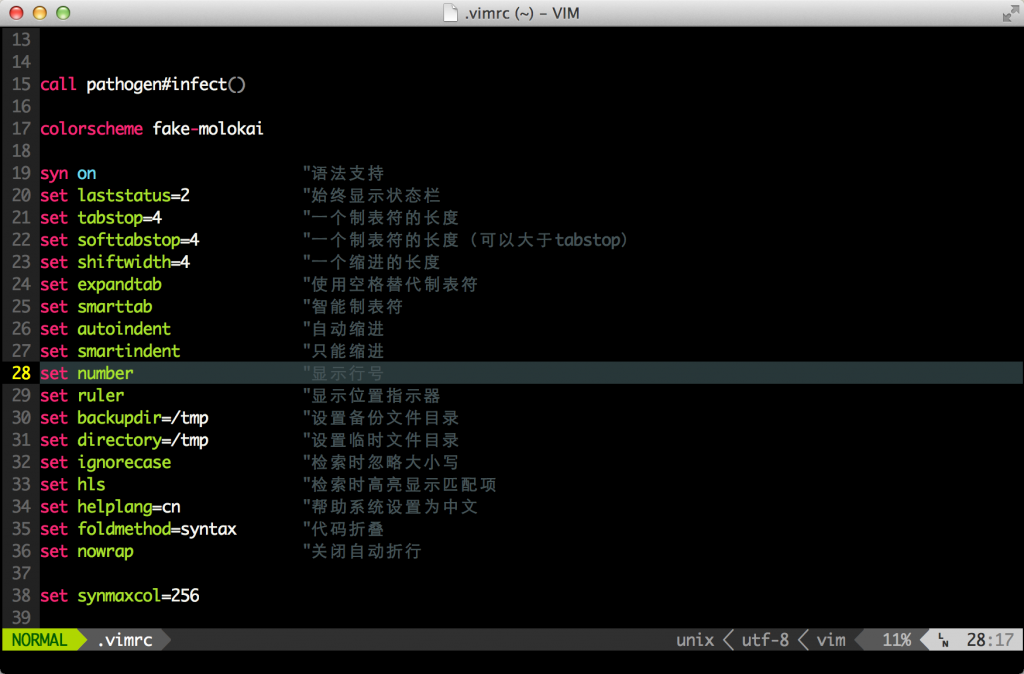The image size is (1024, 674).
Task: Click "set directory=/tmp" setting
Action: pyautogui.click(x=125, y=440)
